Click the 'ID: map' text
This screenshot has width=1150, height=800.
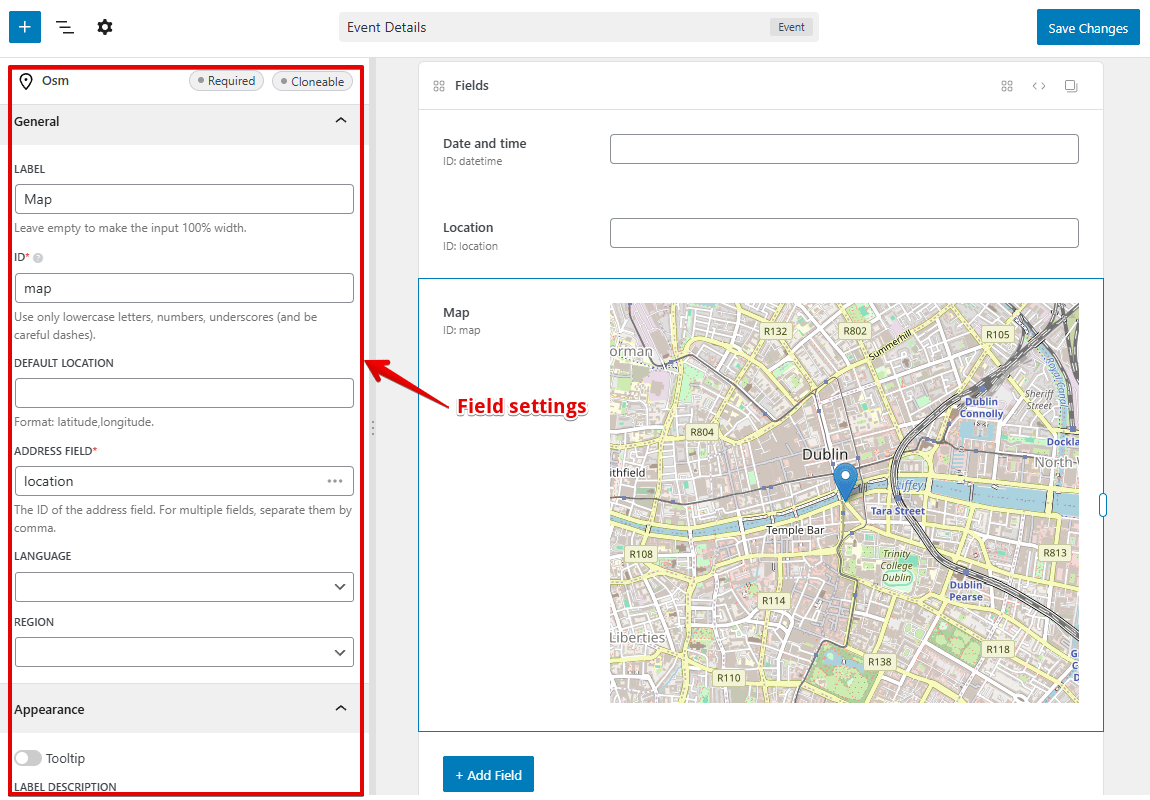click(x=461, y=331)
